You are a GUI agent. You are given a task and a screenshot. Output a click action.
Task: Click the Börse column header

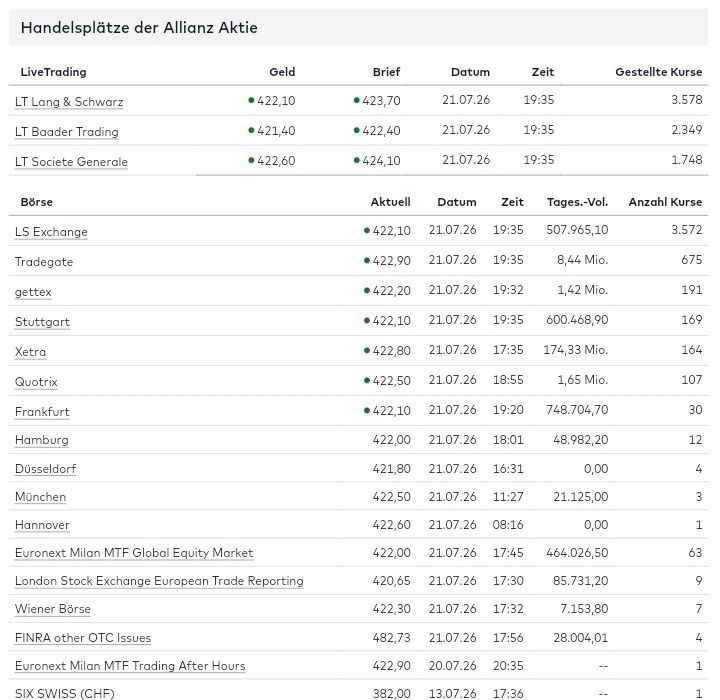(37, 202)
